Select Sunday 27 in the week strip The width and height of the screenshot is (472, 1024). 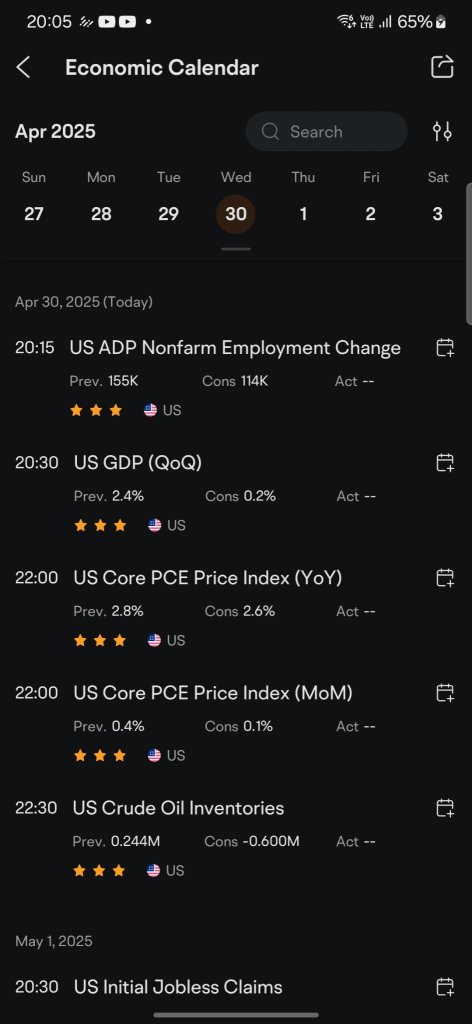pyautogui.click(x=34, y=214)
